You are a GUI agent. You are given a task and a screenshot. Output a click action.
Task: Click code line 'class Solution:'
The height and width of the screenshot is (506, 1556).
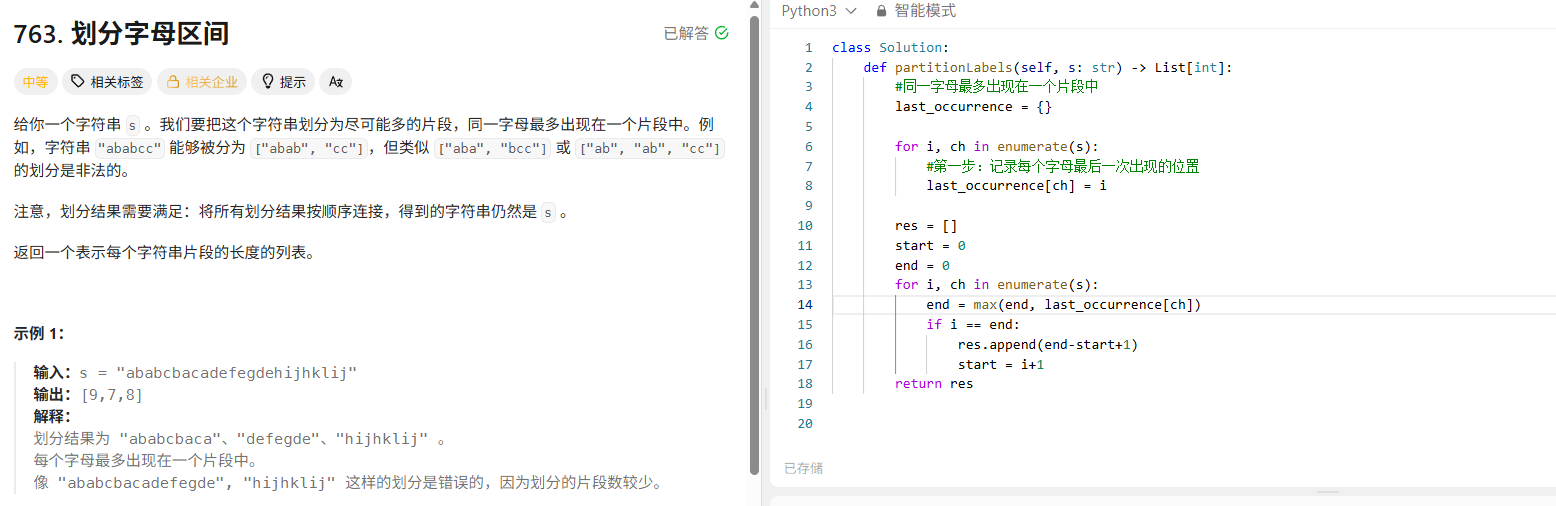pyautogui.click(x=889, y=47)
